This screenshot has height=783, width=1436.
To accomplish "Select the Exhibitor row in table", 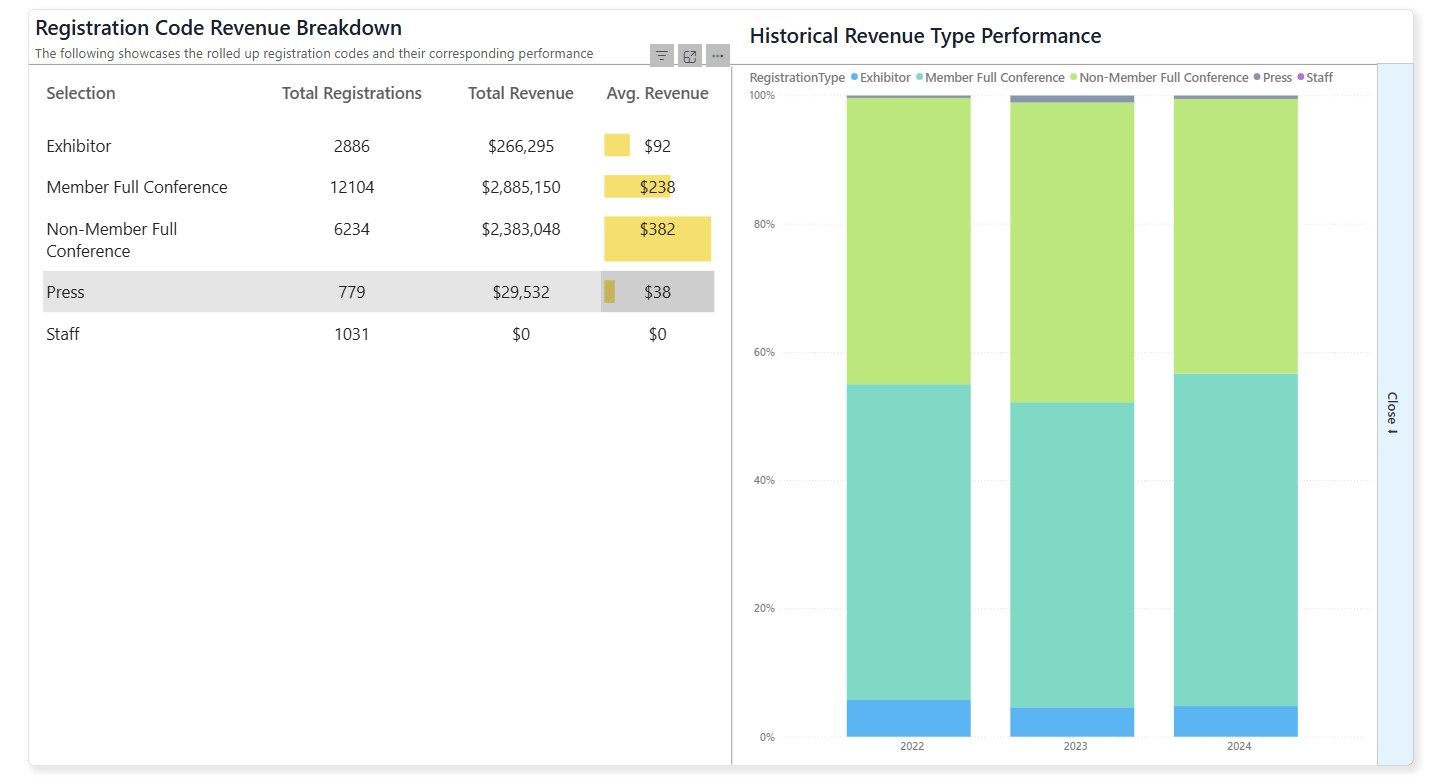I will click(x=79, y=146).
